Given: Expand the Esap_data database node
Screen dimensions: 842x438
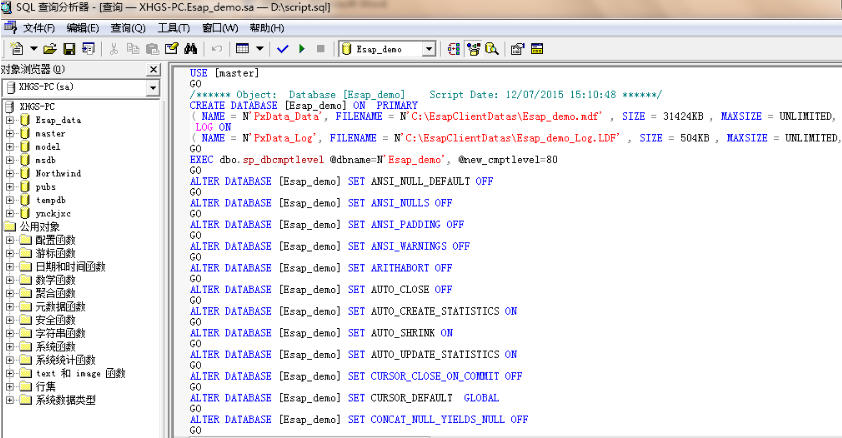Looking at the screenshot, I should click(x=10, y=120).
